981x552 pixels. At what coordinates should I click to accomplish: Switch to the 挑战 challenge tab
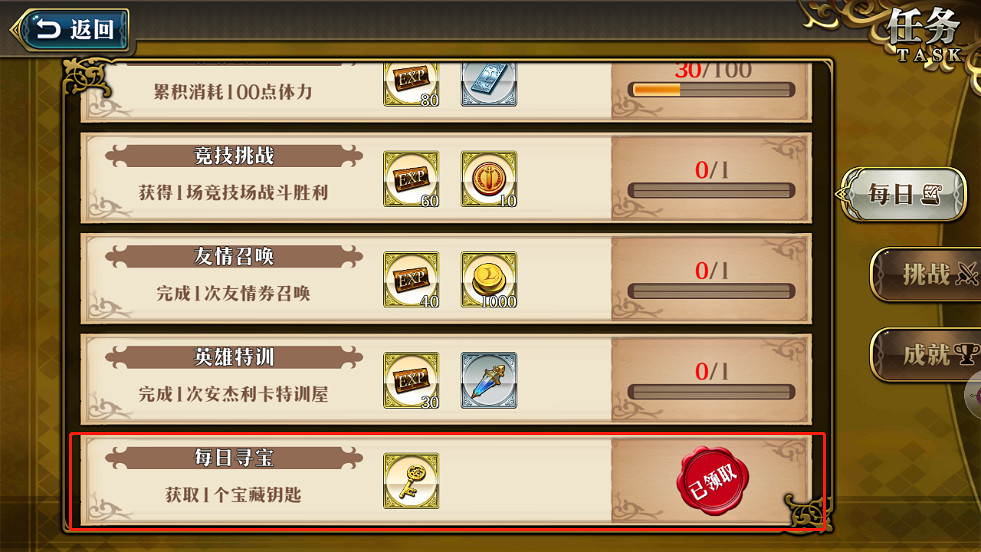[x=927, y=274]
